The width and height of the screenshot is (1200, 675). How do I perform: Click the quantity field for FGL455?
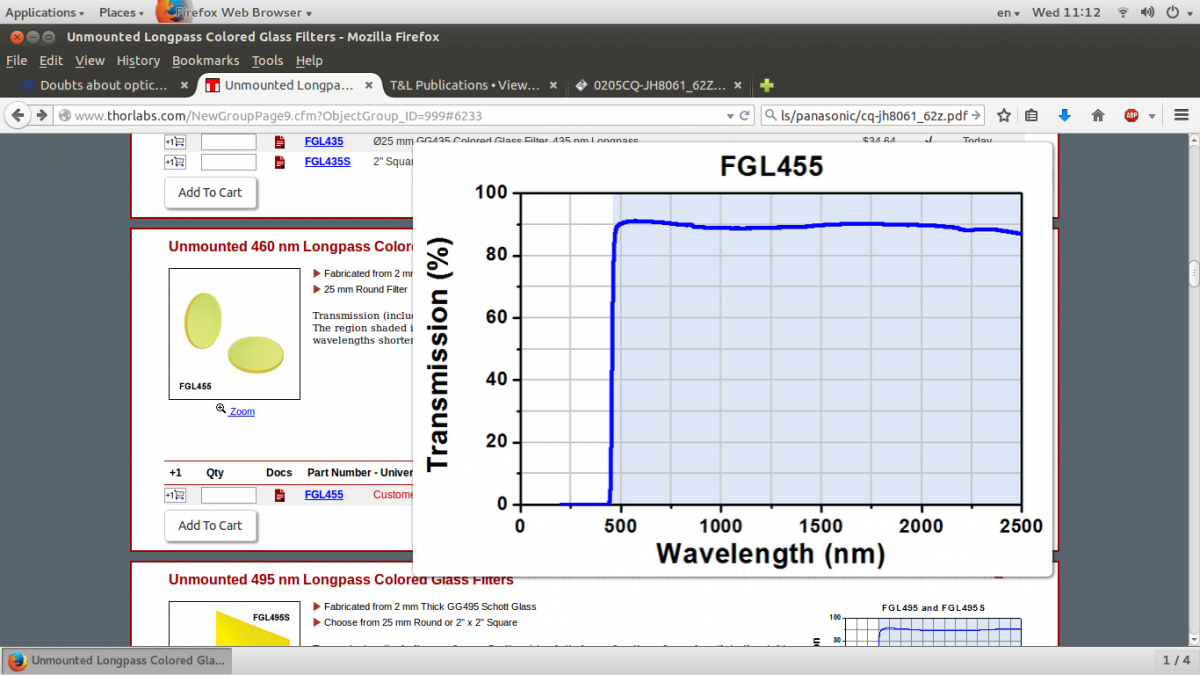pos(228,495)
